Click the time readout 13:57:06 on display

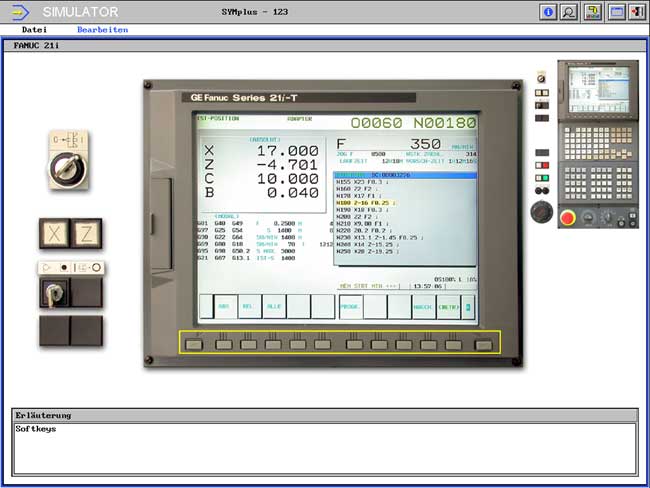click(427, 286)
